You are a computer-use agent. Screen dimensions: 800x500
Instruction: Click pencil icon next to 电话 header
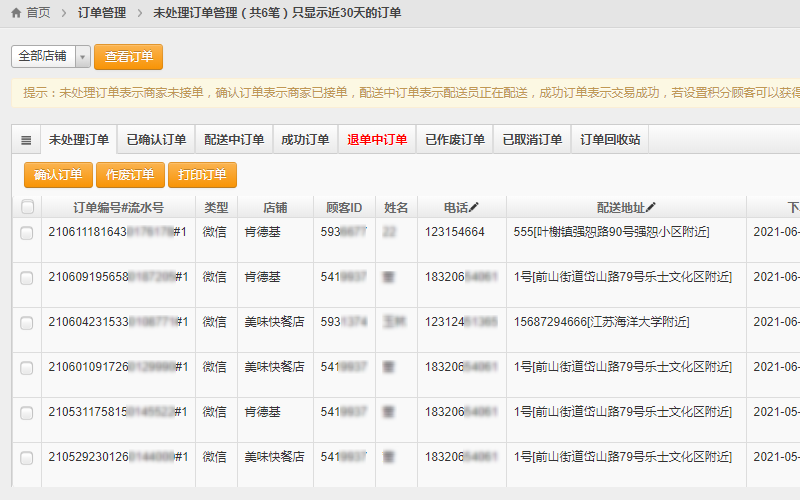(x=475, y=207)
